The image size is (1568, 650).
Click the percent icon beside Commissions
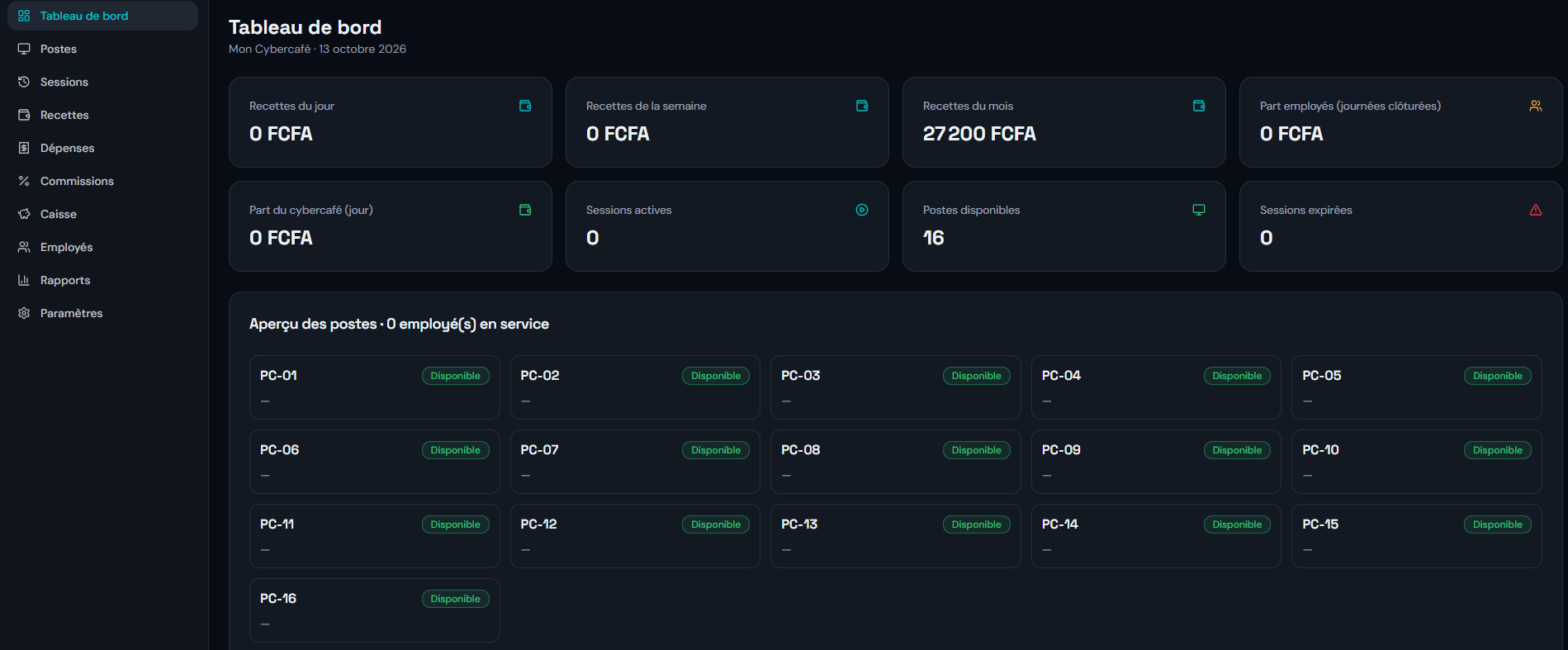(24, 181)
